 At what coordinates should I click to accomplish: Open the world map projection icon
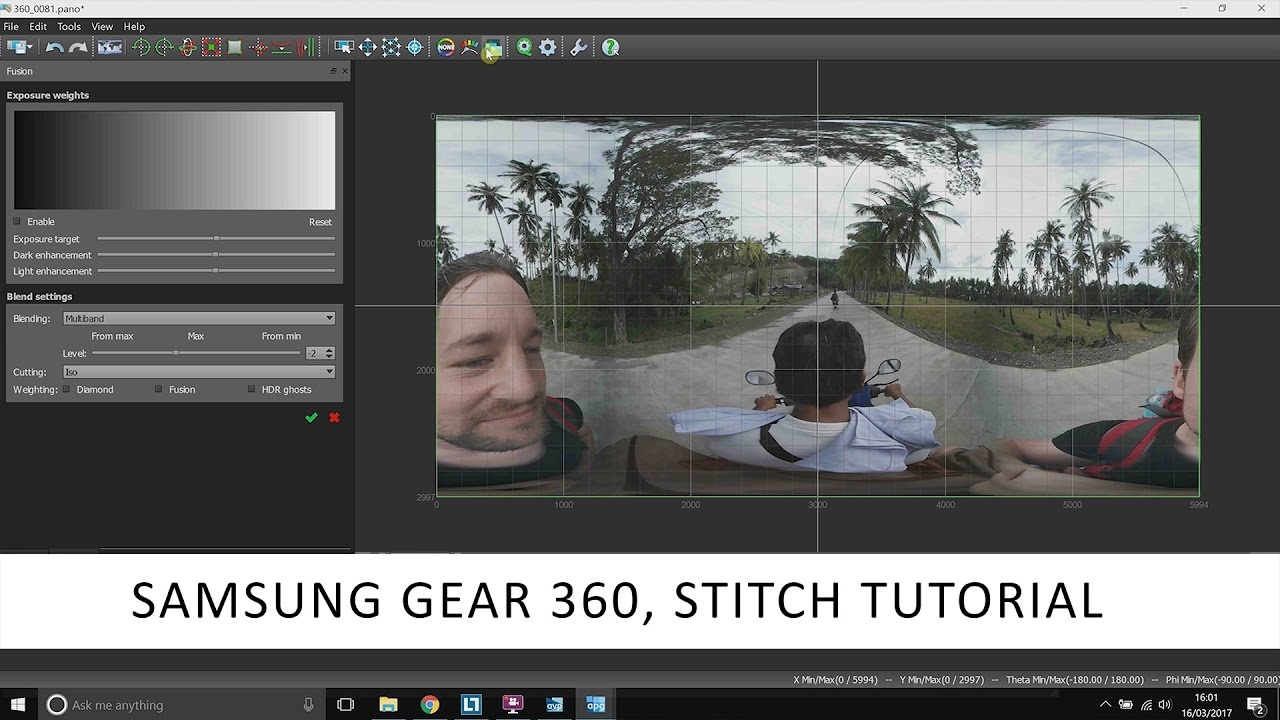[x=109, y=47]
